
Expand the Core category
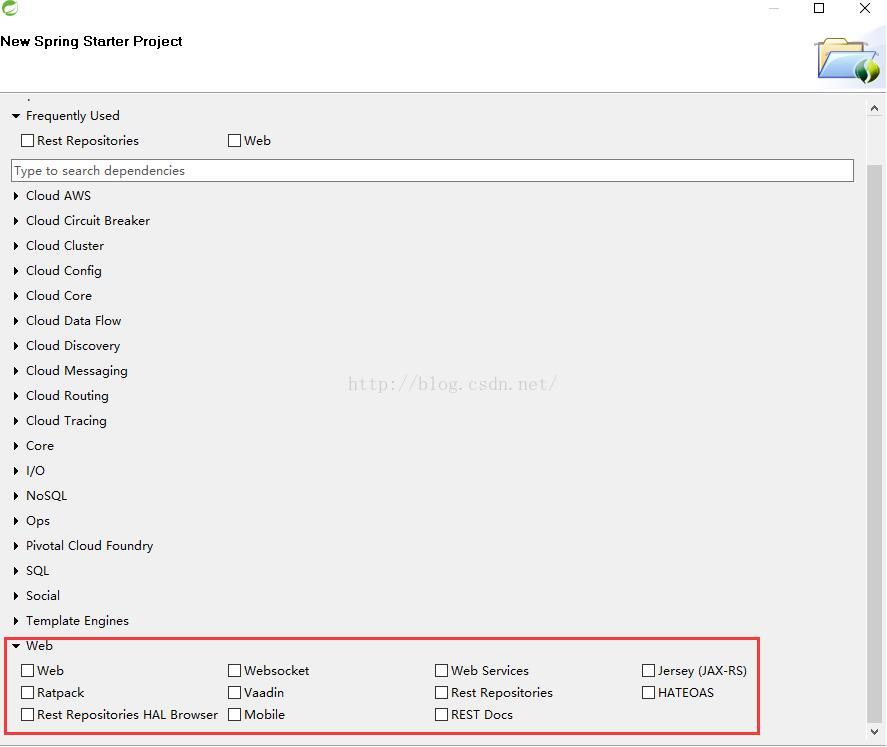[16, 446]
